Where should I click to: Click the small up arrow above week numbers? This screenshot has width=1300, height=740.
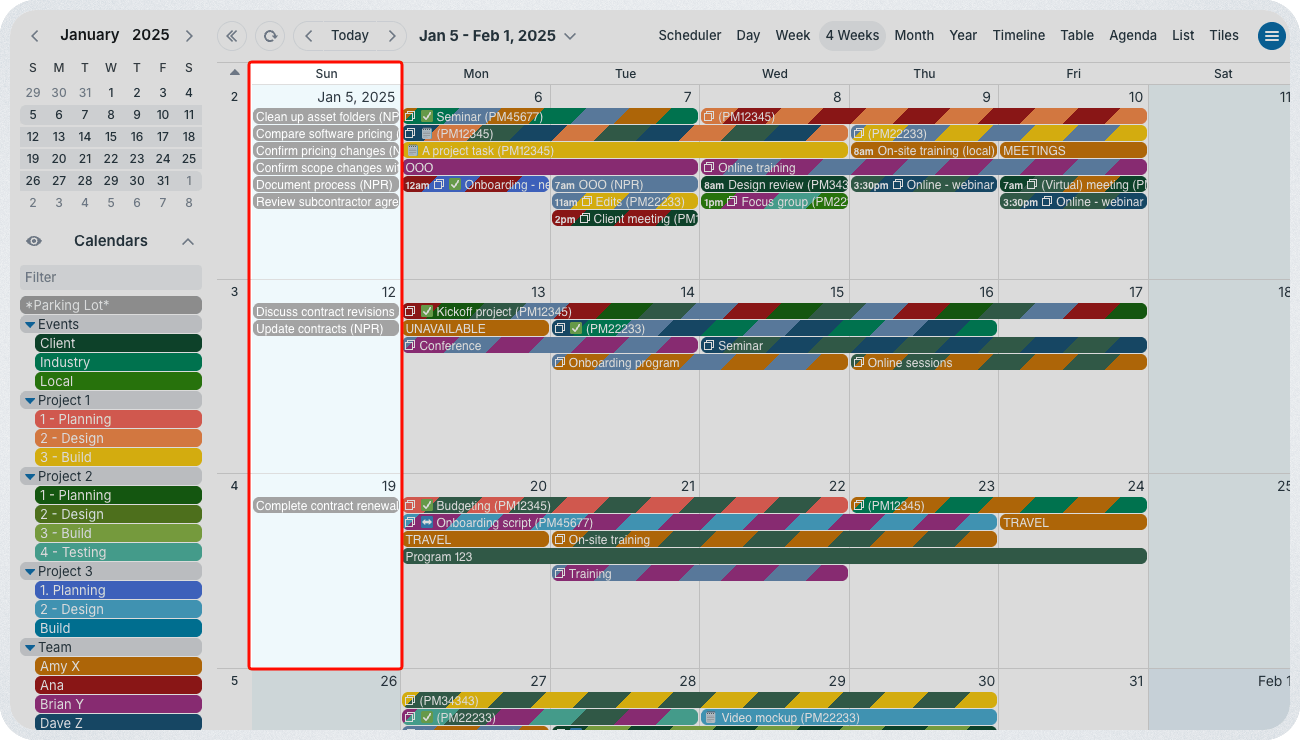[x=234, y=73]
